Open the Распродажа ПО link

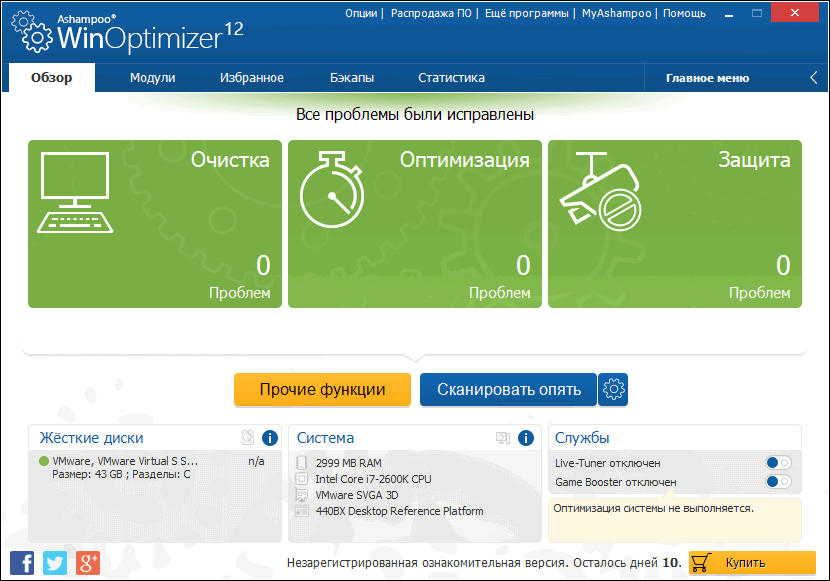431,13
